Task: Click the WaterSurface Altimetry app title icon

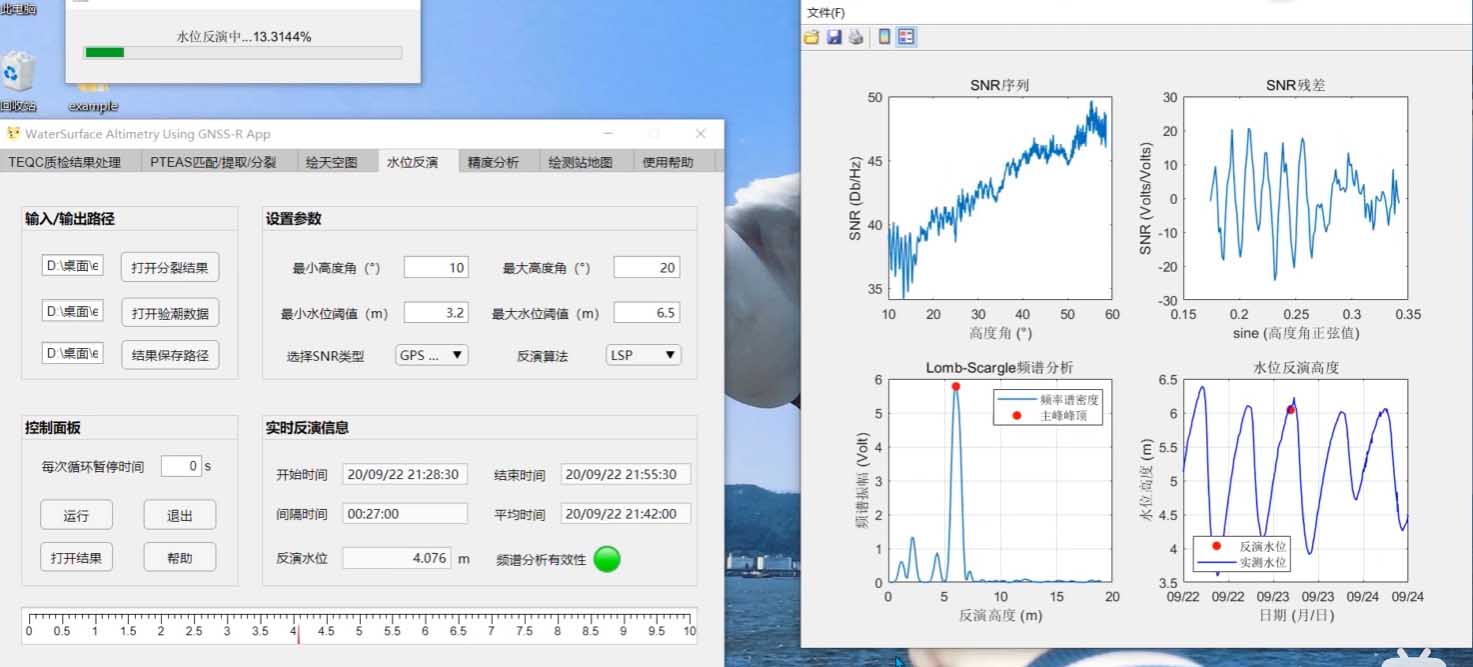Action: click(13, 134)
